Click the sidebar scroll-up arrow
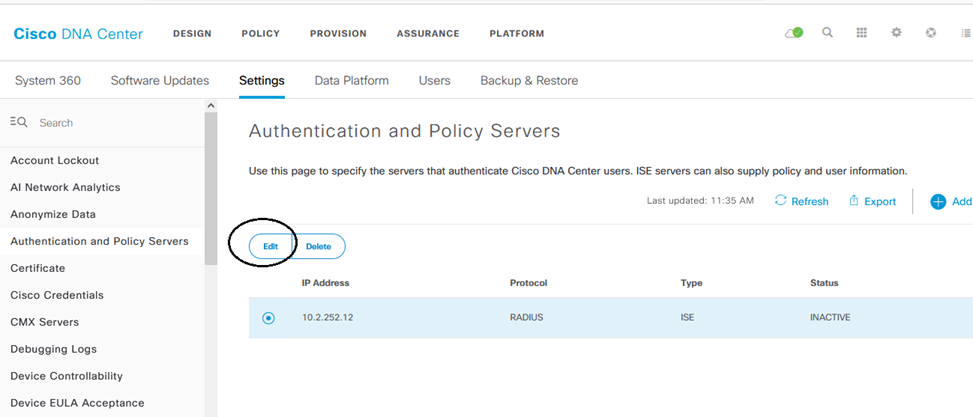The height and width of the screenshot is (417, 973). click(211, 105)
